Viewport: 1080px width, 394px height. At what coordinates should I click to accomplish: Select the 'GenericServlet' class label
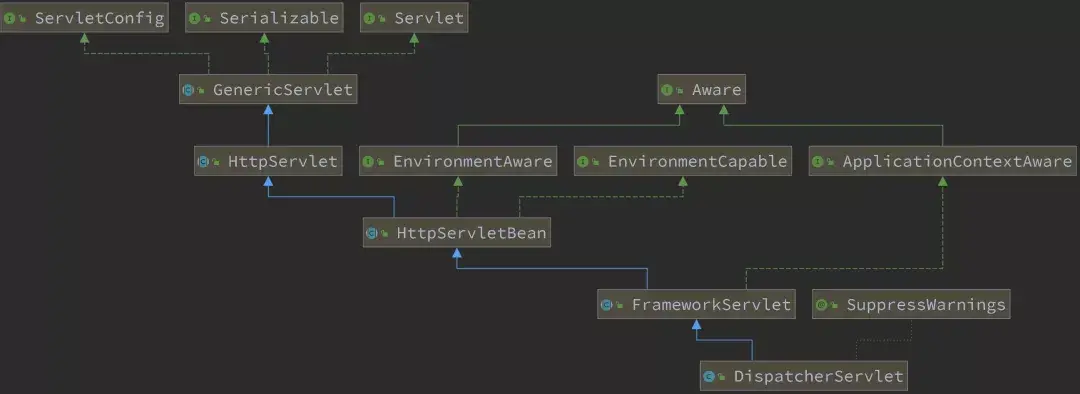tap(283, 90)
